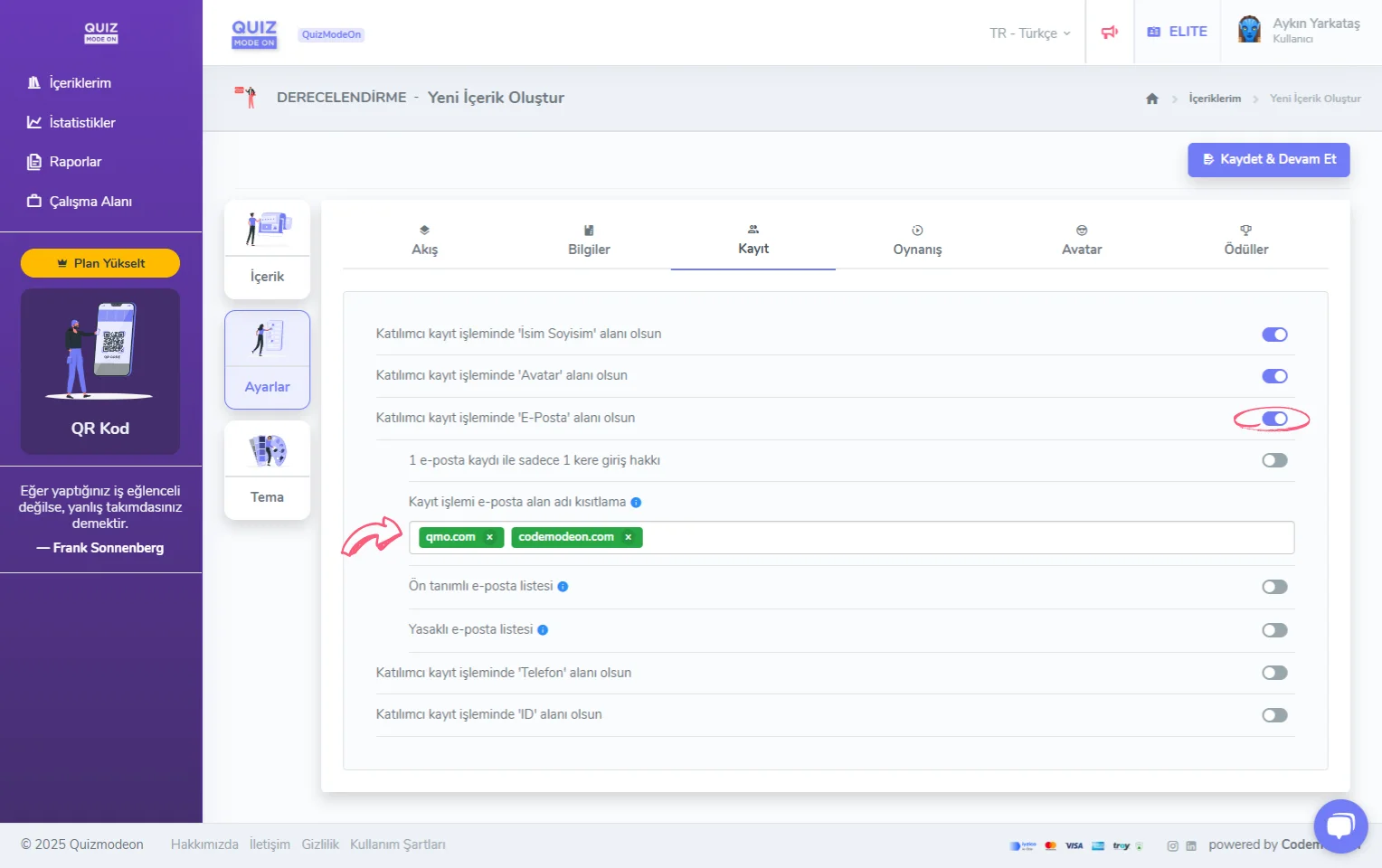Open the TR - Türkçe language dropdown

point(1029,33)
